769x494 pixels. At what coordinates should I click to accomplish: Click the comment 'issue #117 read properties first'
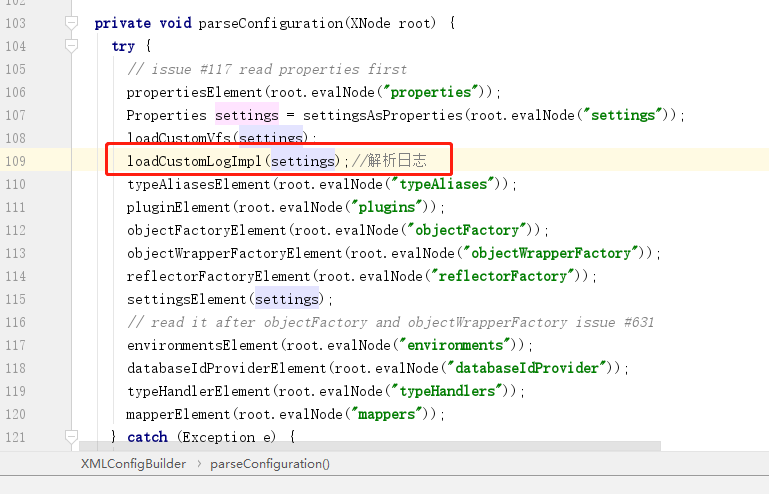267,69
